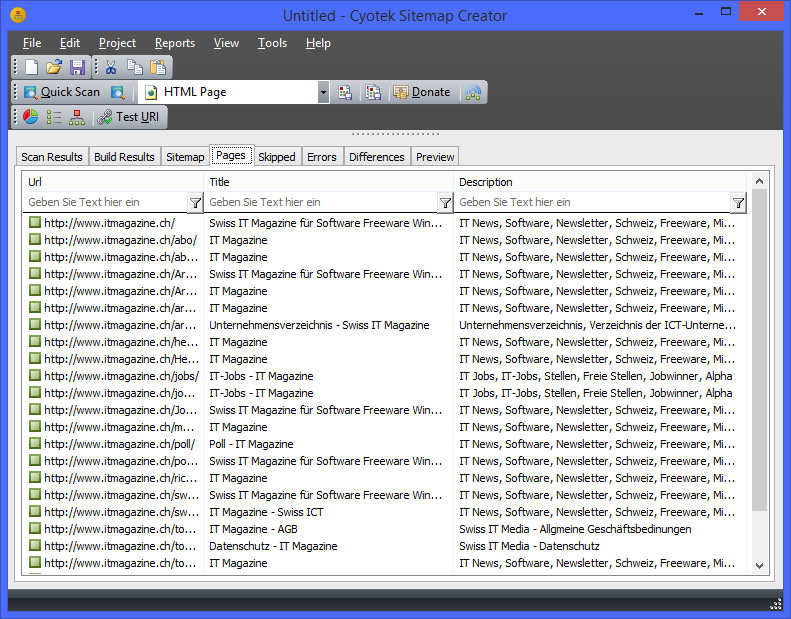Open the Reports menu

[x=175, y=43]
